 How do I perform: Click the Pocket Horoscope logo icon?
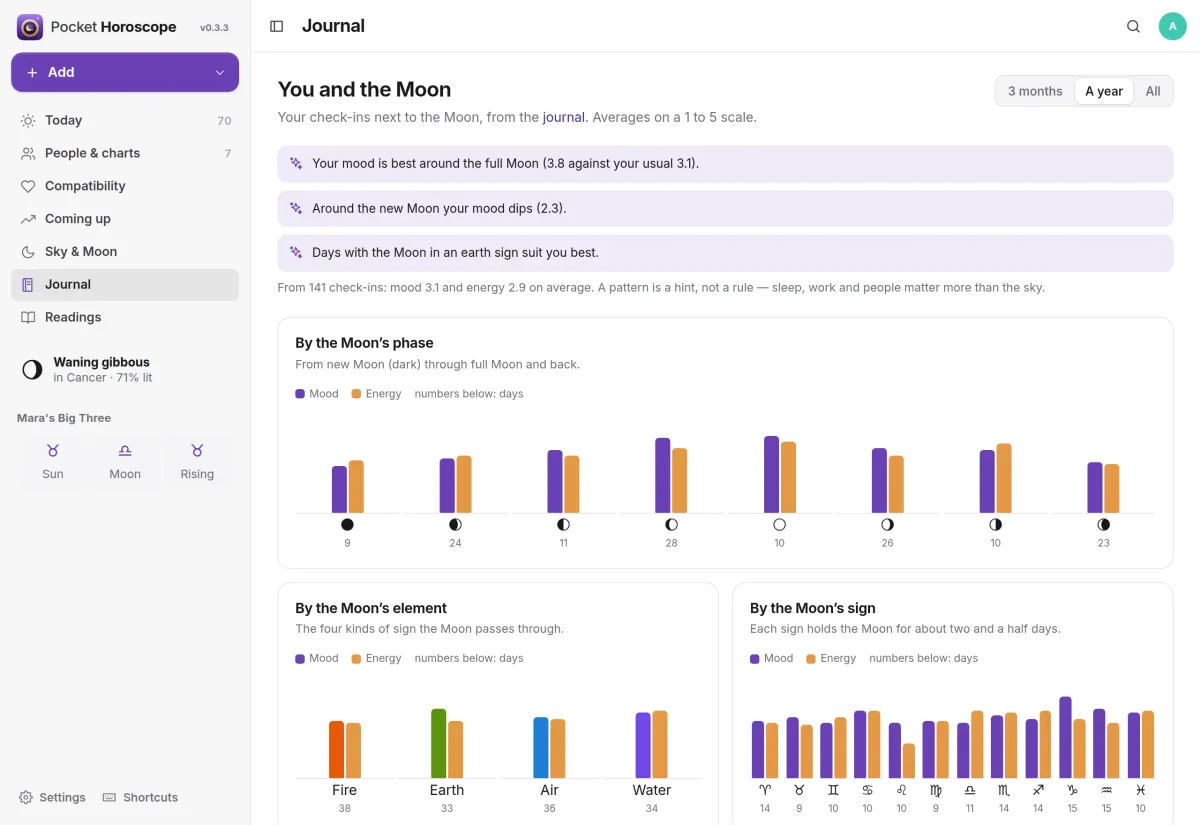[x=30, y=27]
